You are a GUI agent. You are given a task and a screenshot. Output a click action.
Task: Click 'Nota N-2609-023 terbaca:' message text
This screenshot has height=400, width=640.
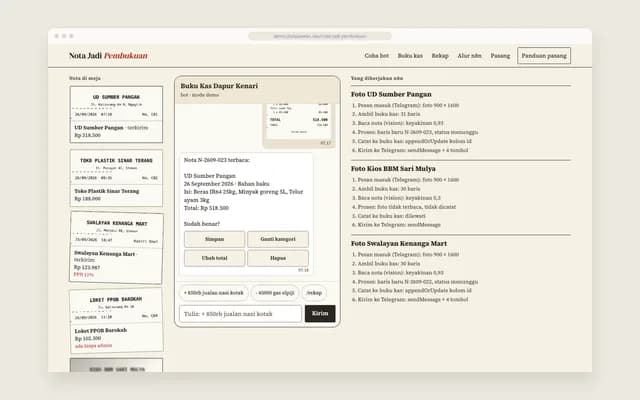point(217,160)
